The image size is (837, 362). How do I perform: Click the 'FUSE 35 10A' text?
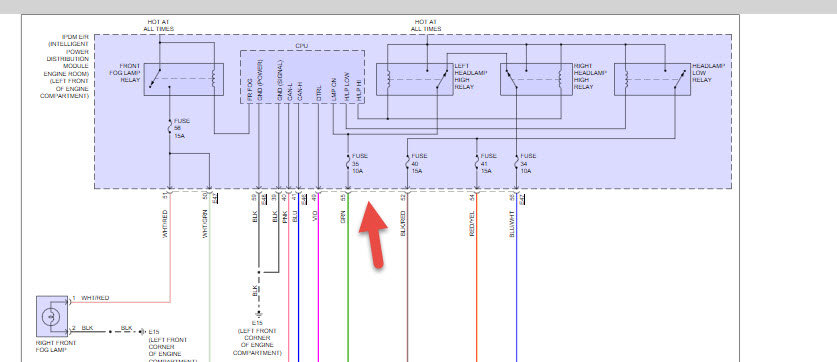[360, 163]
